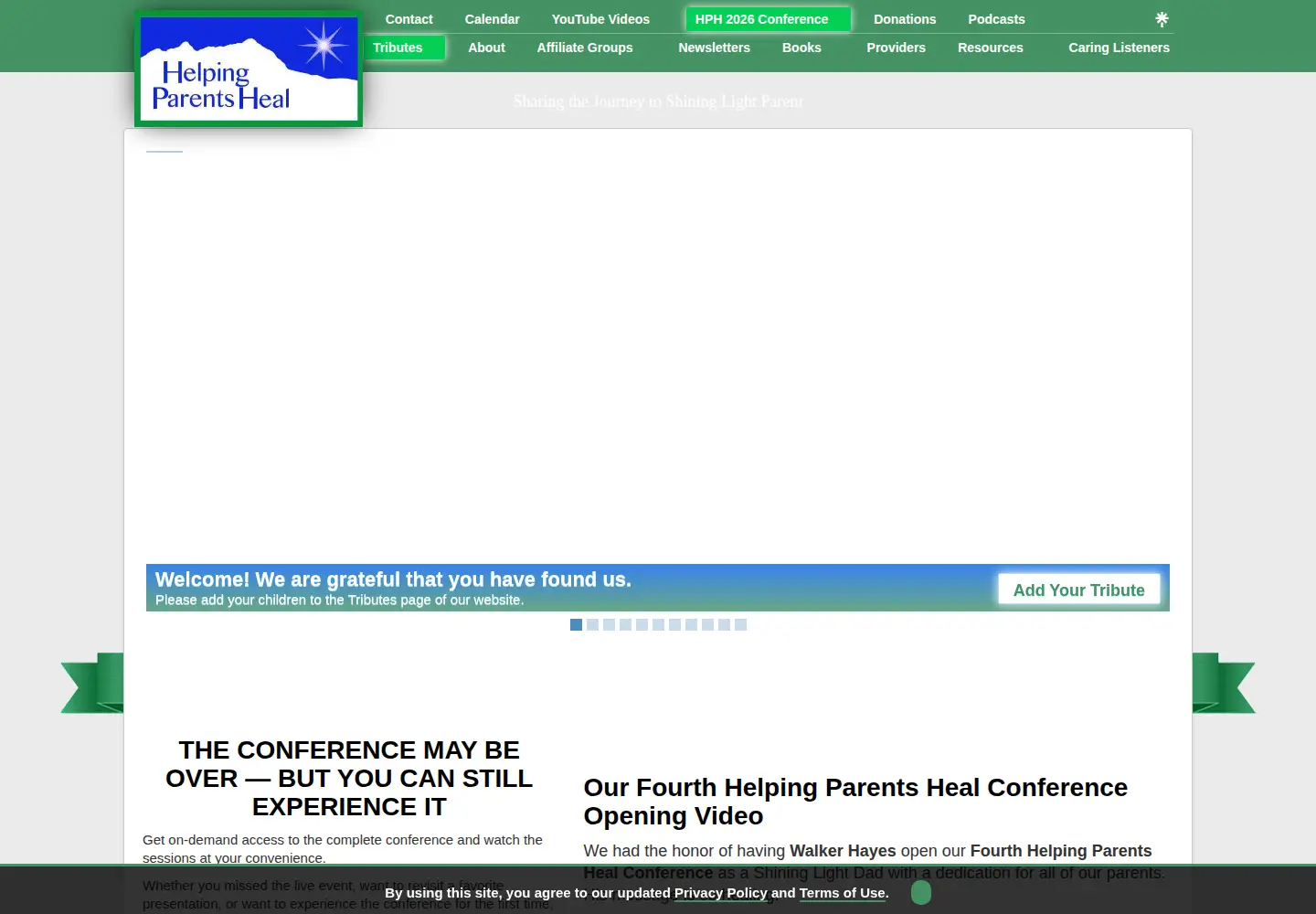Viewport: 1316px width, 914px height.
Task: Open the Resources menu item
Action: point(991,48)
